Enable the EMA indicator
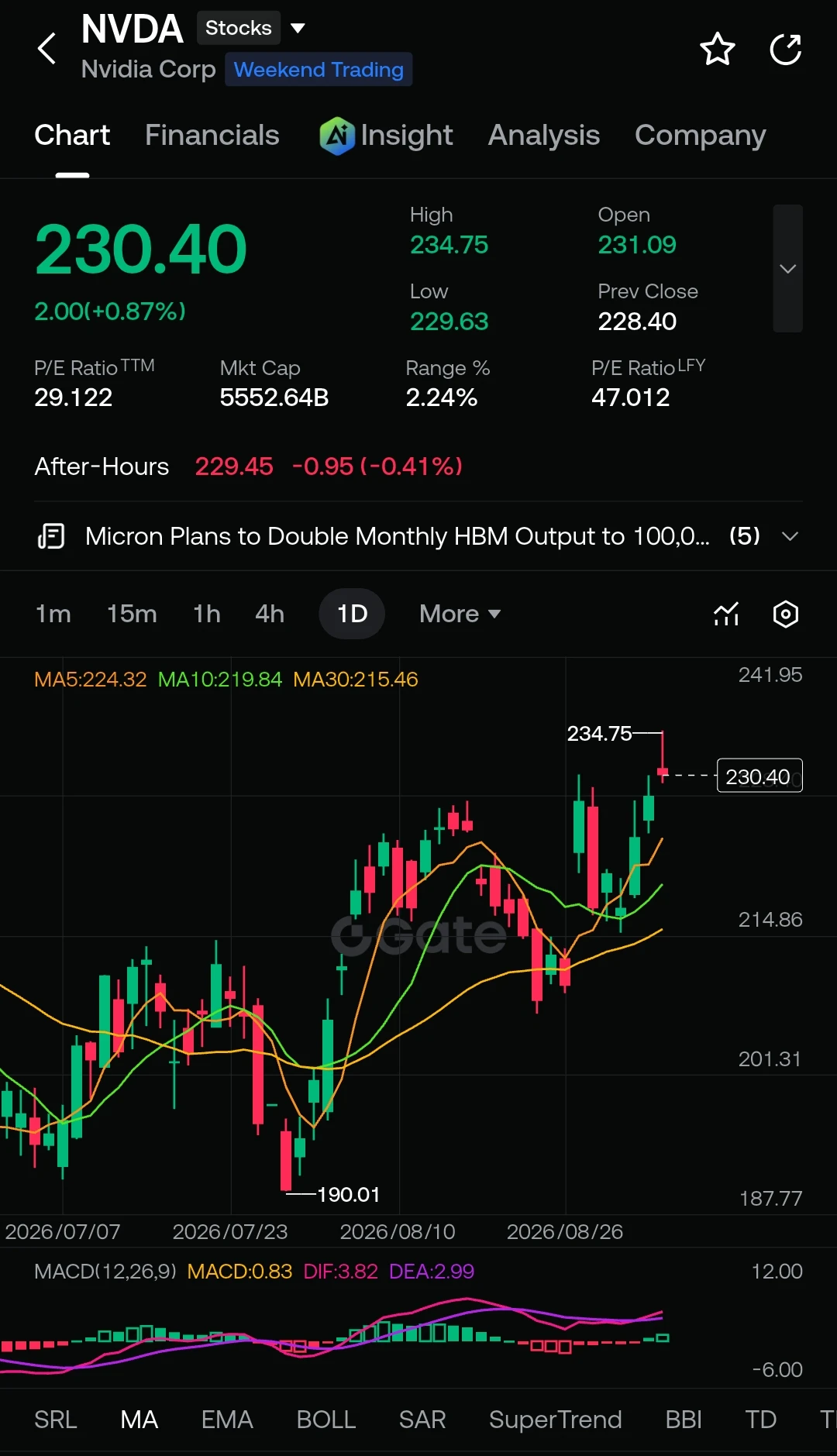This screenshot has height=1456, width=837. (227, 1420)
